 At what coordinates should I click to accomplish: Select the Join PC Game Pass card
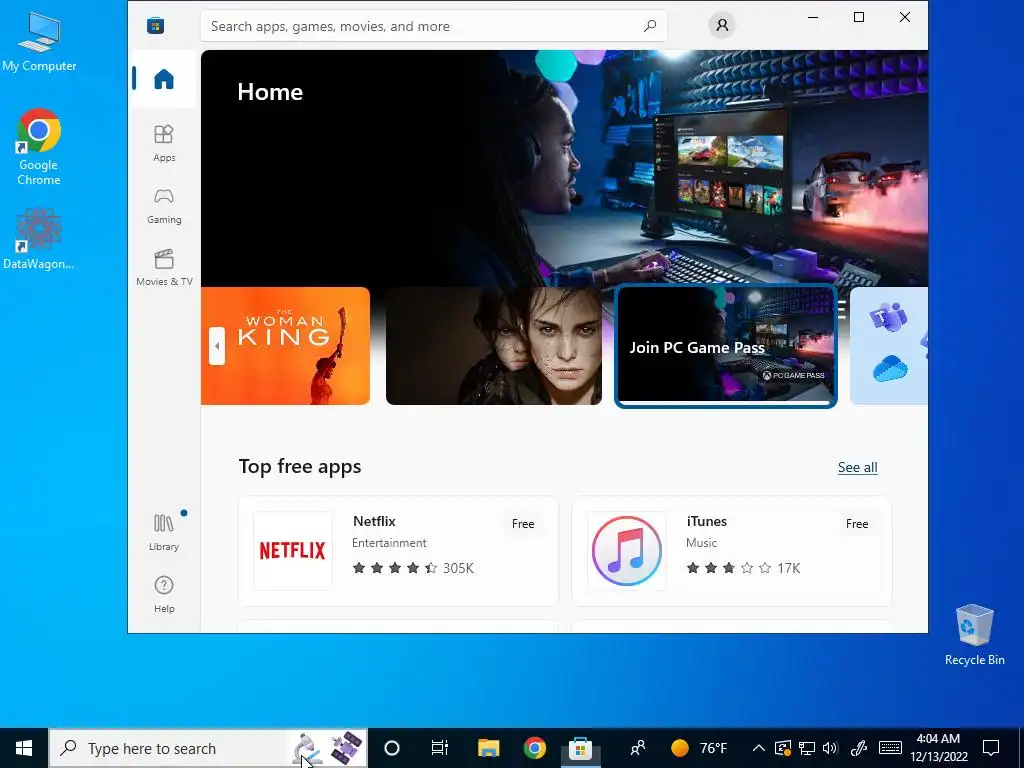pos(726,346)
